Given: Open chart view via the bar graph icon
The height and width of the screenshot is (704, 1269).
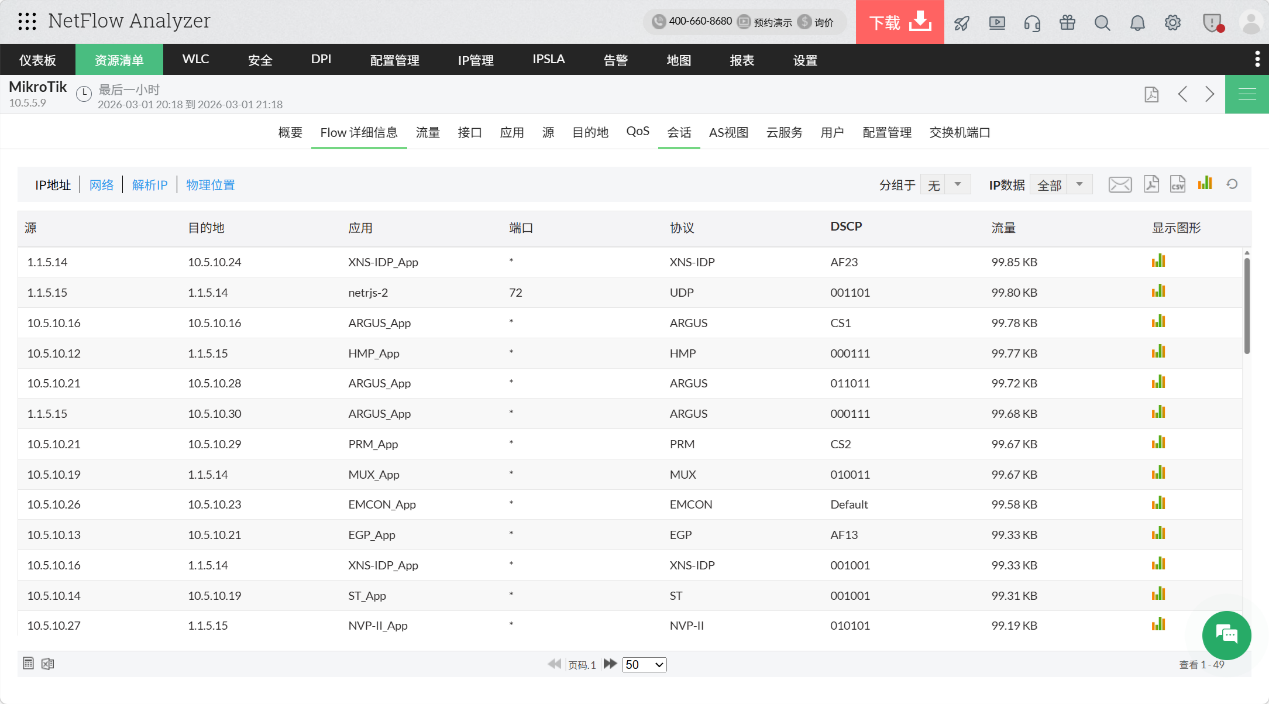Looking at the screenshot, I should coord(1204,183).
